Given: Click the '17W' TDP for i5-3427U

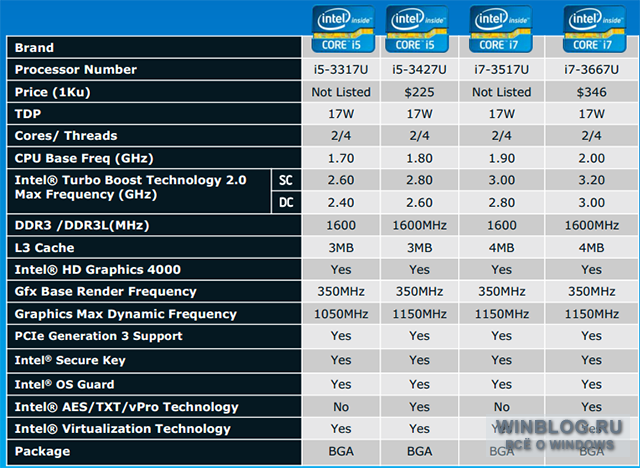Looking at the screenshot, I should 419,114.
